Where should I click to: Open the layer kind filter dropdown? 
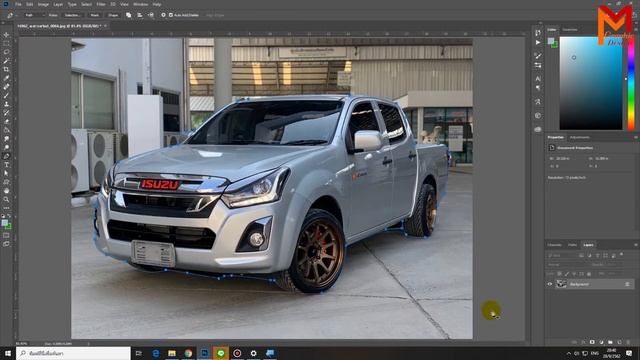pos(562,256)
